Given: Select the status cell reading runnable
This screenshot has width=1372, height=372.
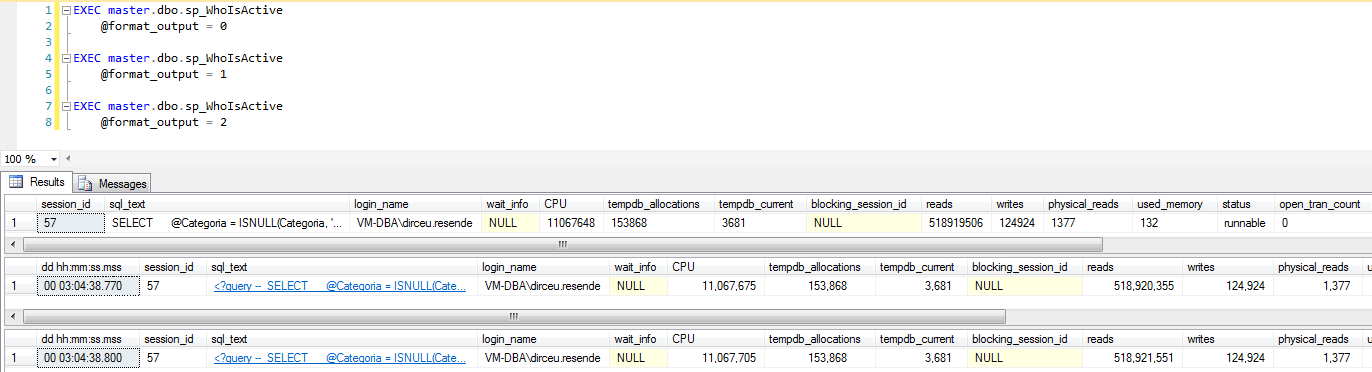Looking at the screenshot, I should tap(1246, 223).
